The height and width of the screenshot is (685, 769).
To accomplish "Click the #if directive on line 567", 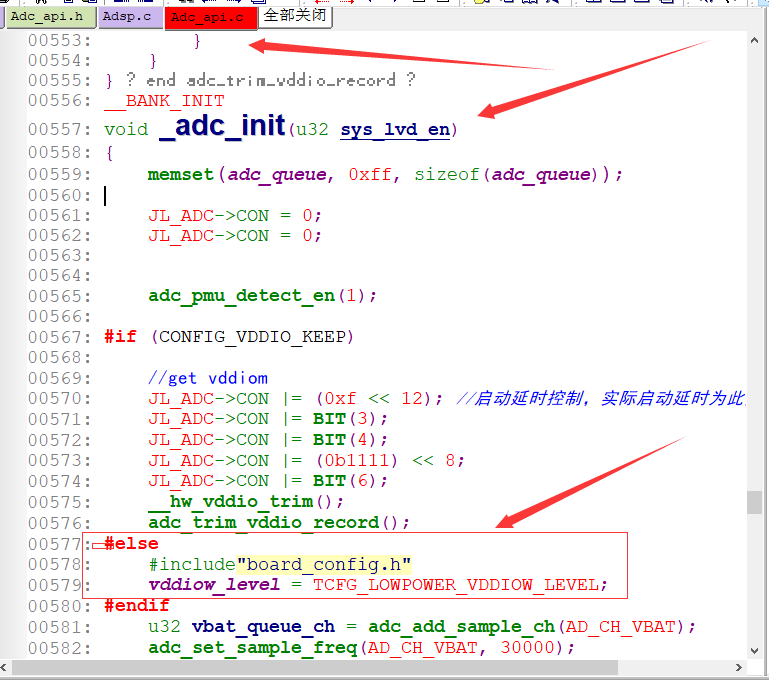I will 120,337.
